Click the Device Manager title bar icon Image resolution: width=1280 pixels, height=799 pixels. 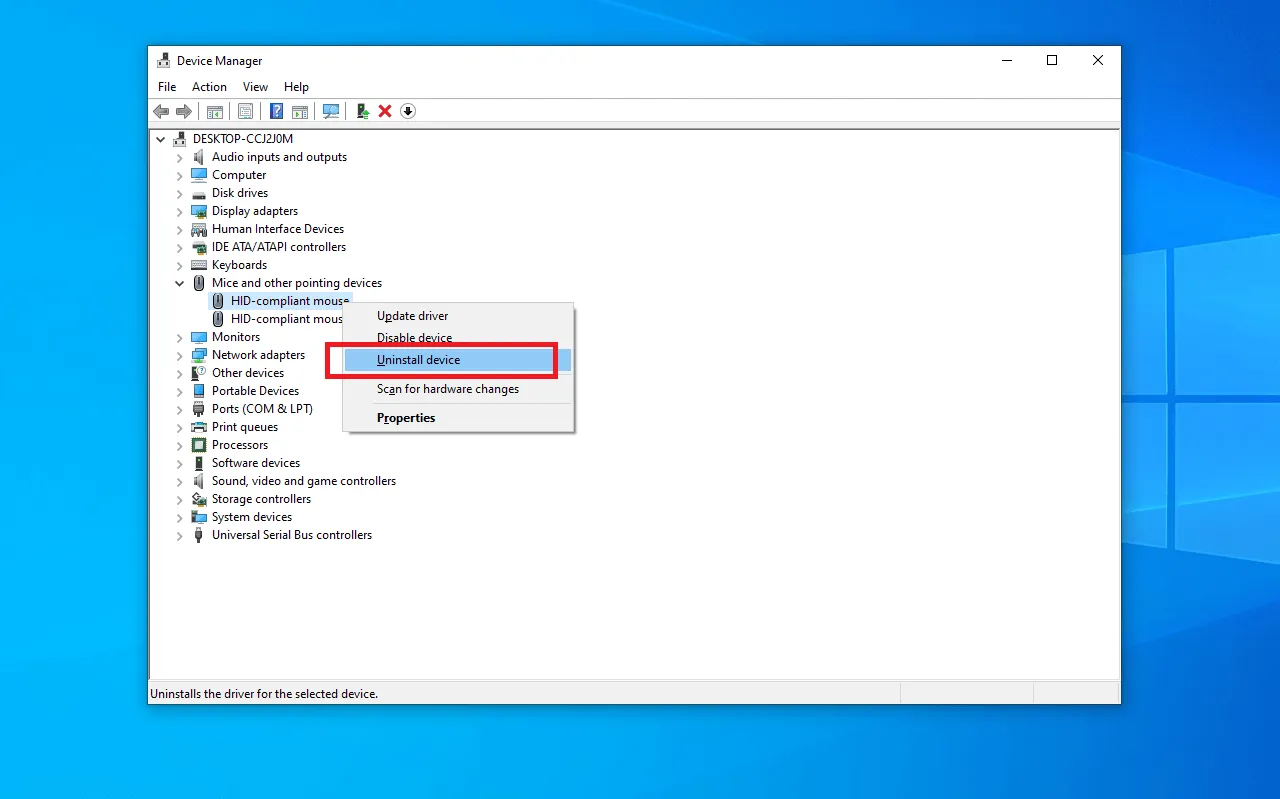tap(164, 61)
